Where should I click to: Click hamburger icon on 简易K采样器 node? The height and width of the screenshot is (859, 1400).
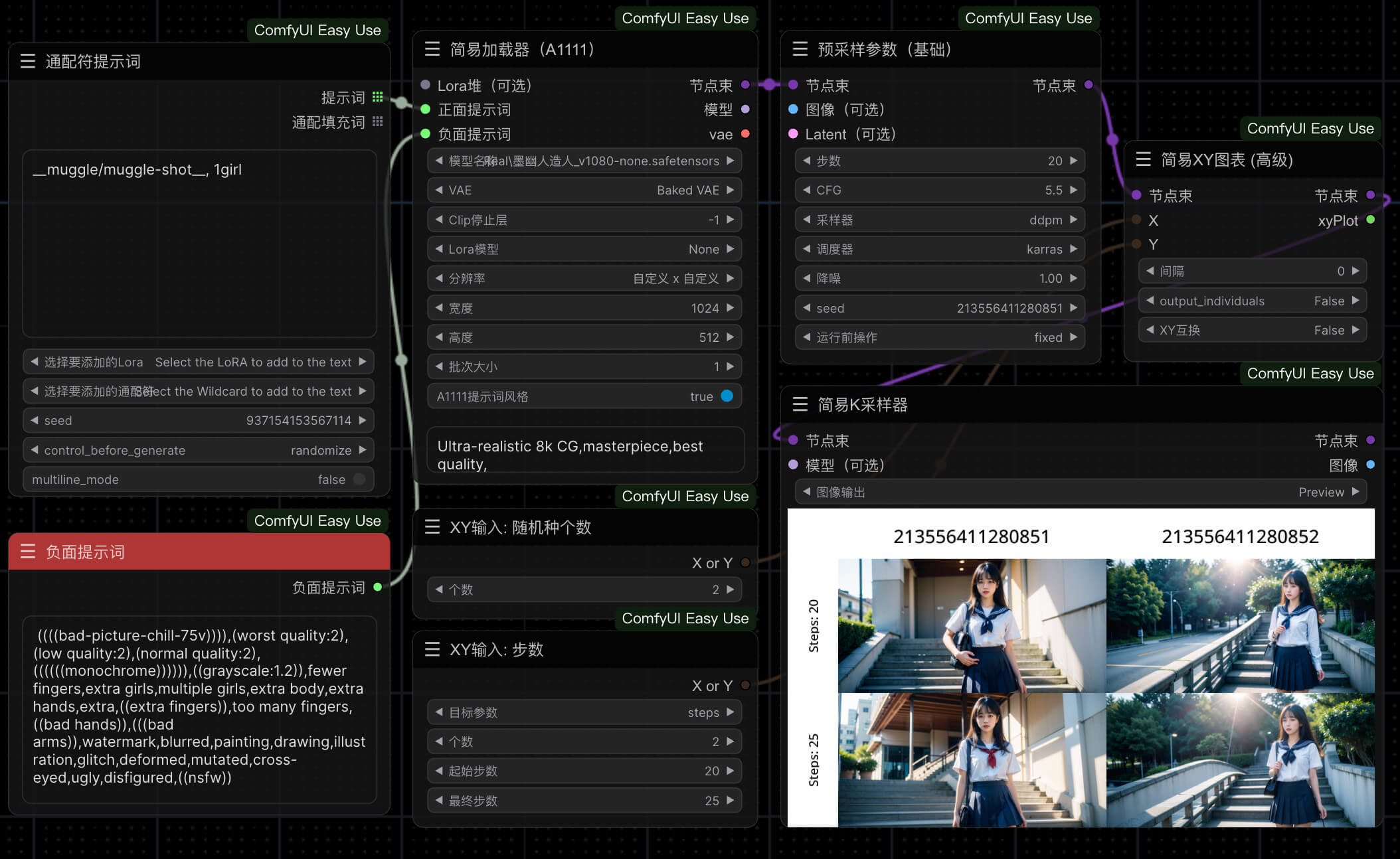pos(800,404)
